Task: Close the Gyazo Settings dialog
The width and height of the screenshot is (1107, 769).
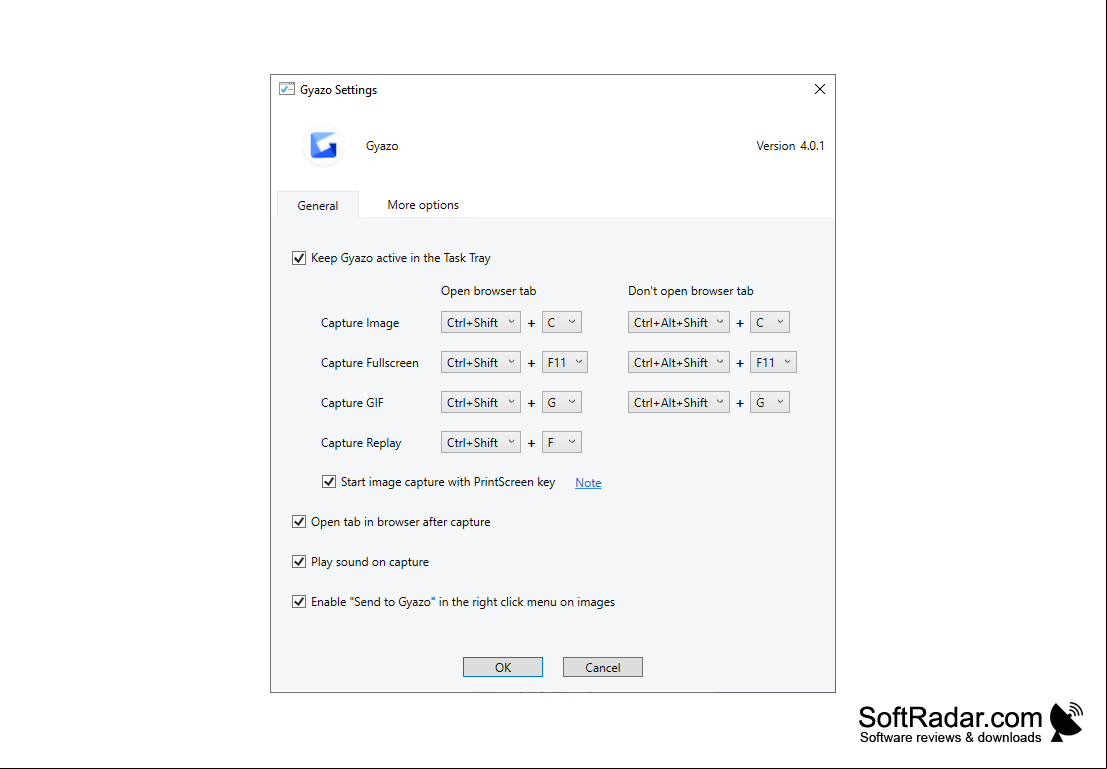Action: tap(820, 89)
